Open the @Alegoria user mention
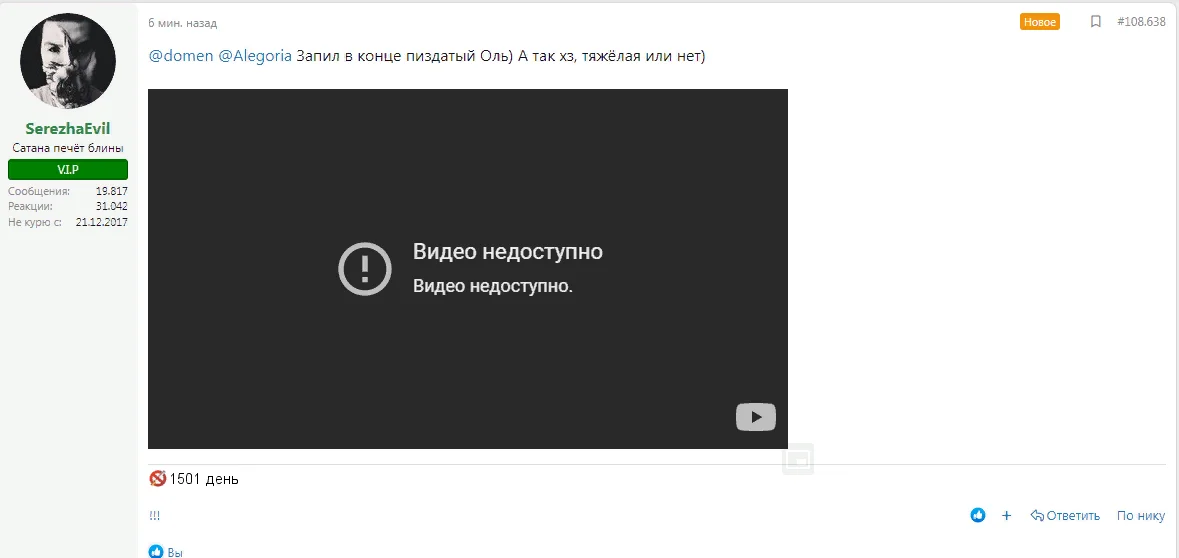This screenshot has height=558, width=1179. (255, 57)
